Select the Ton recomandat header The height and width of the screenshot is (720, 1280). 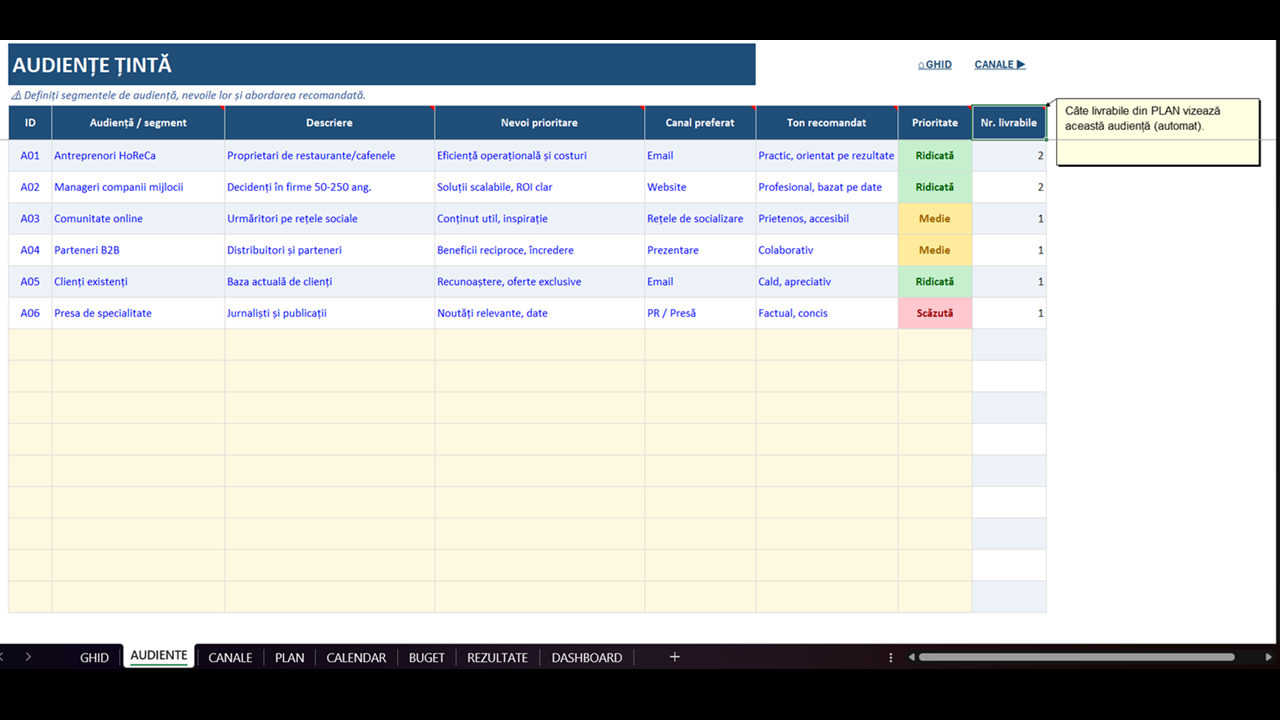(827, 123)
